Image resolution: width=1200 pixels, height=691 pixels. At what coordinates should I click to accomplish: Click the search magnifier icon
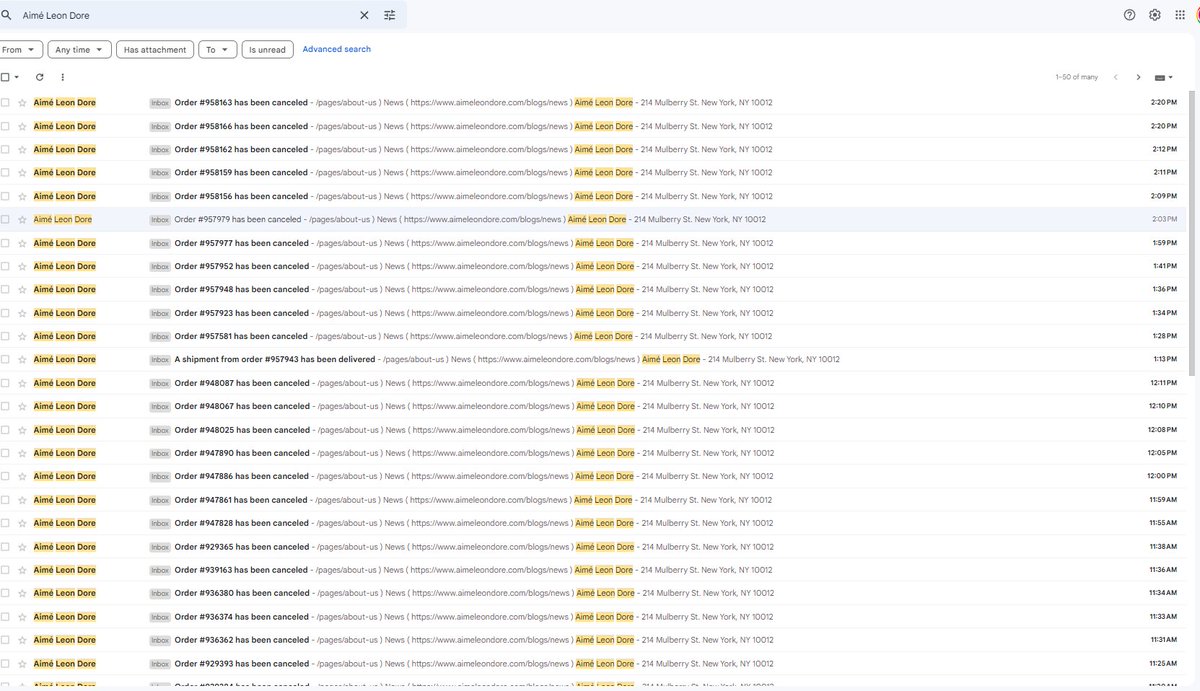click(7, 15)
